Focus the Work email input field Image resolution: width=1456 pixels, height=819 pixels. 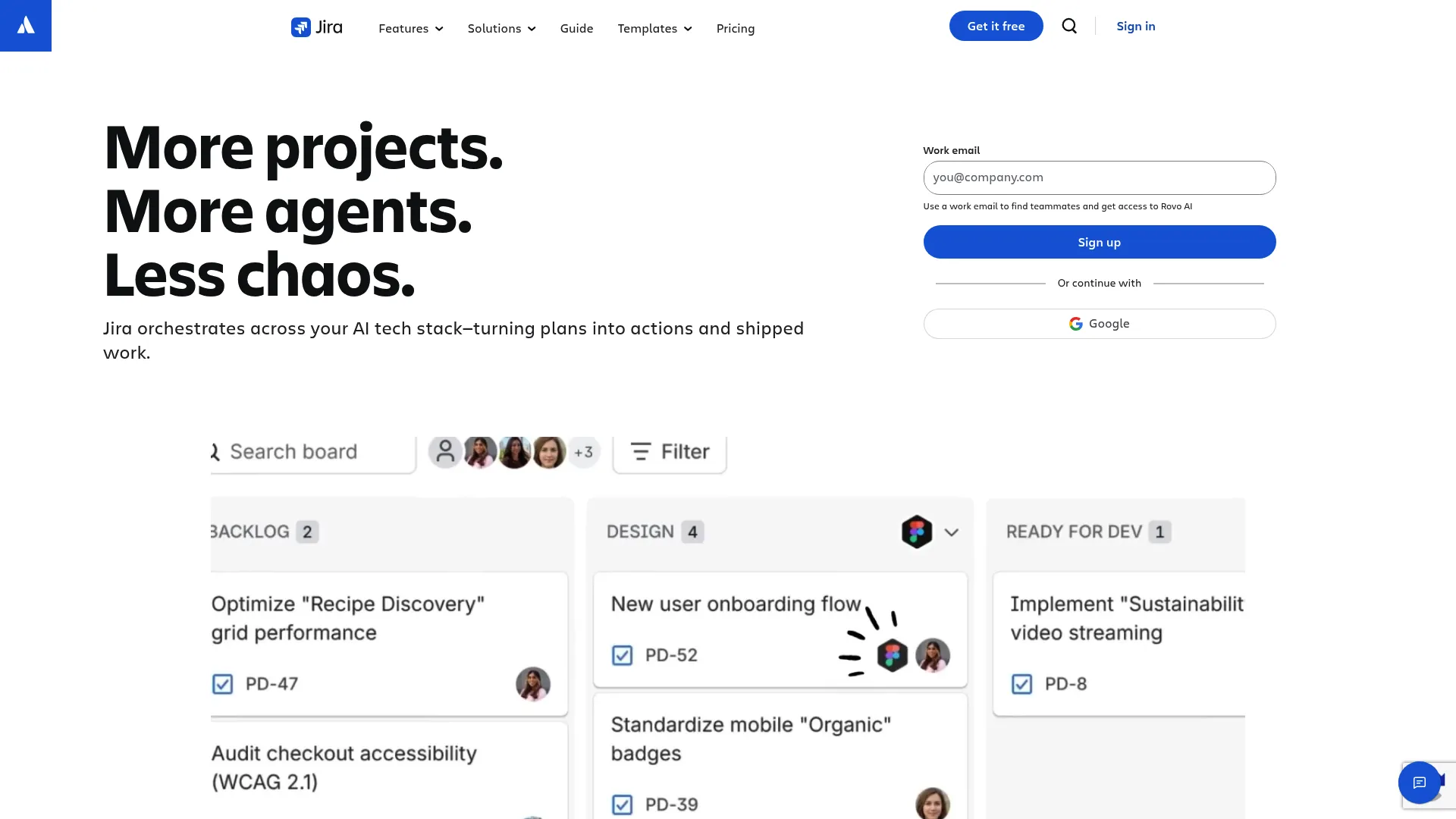(x=1100, y=177)
